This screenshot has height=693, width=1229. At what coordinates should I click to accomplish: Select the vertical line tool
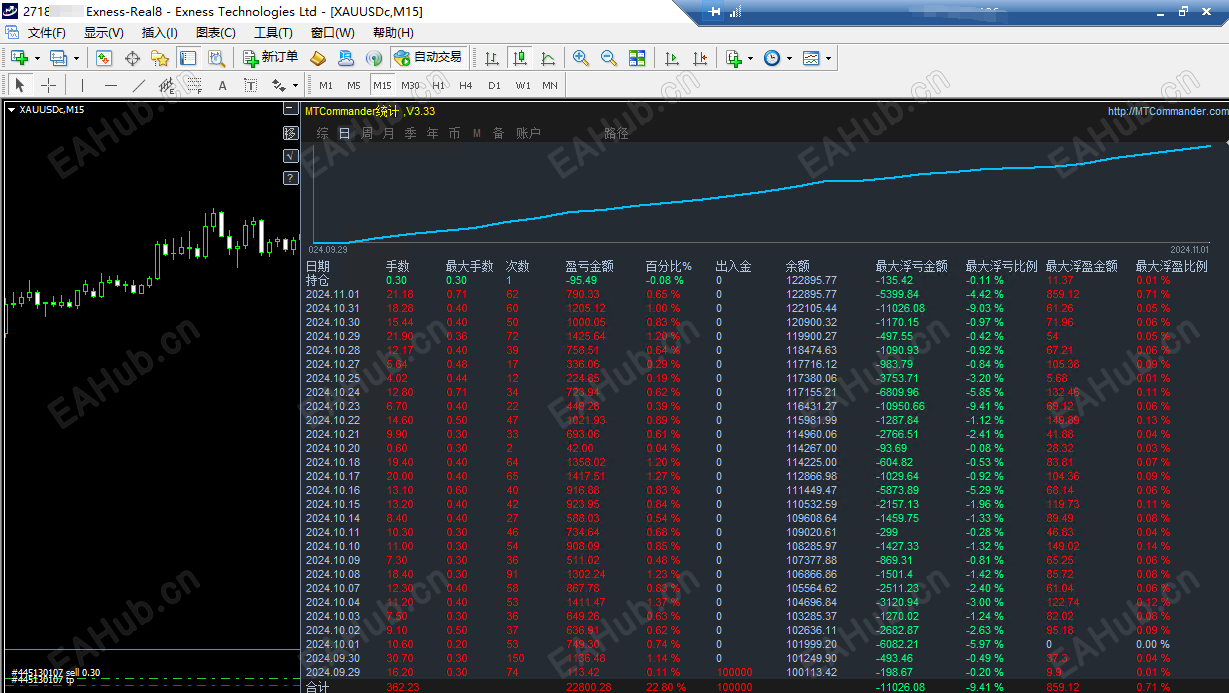(x=82, y=85)
